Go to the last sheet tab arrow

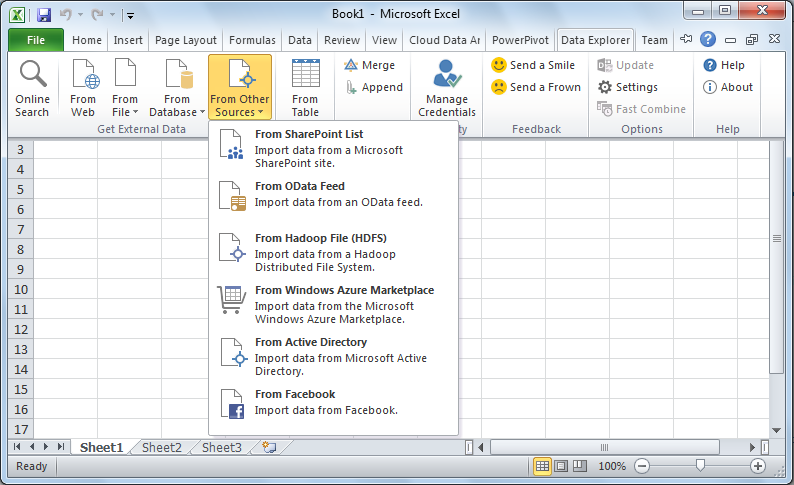(x=61, y=447)
